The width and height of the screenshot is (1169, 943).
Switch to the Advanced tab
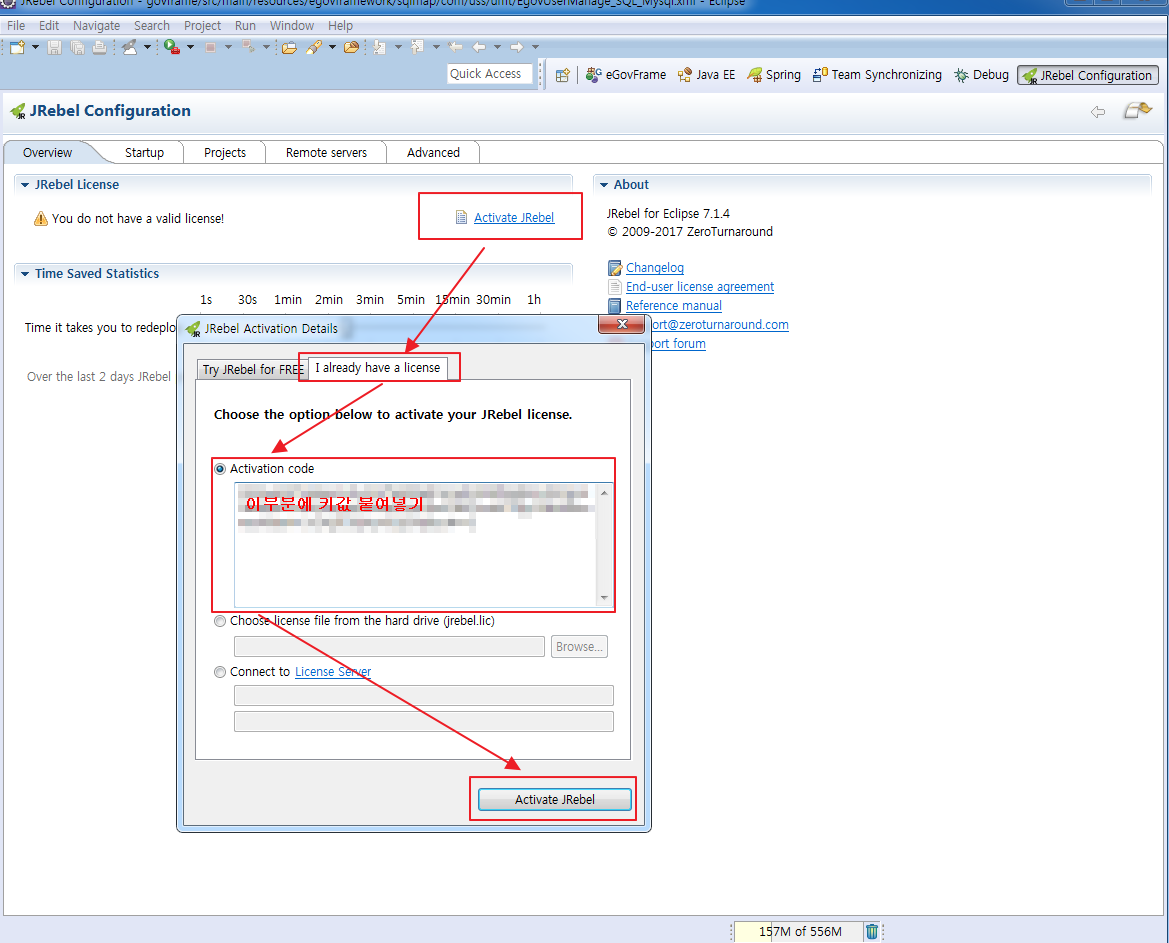(x=433, y=152)
